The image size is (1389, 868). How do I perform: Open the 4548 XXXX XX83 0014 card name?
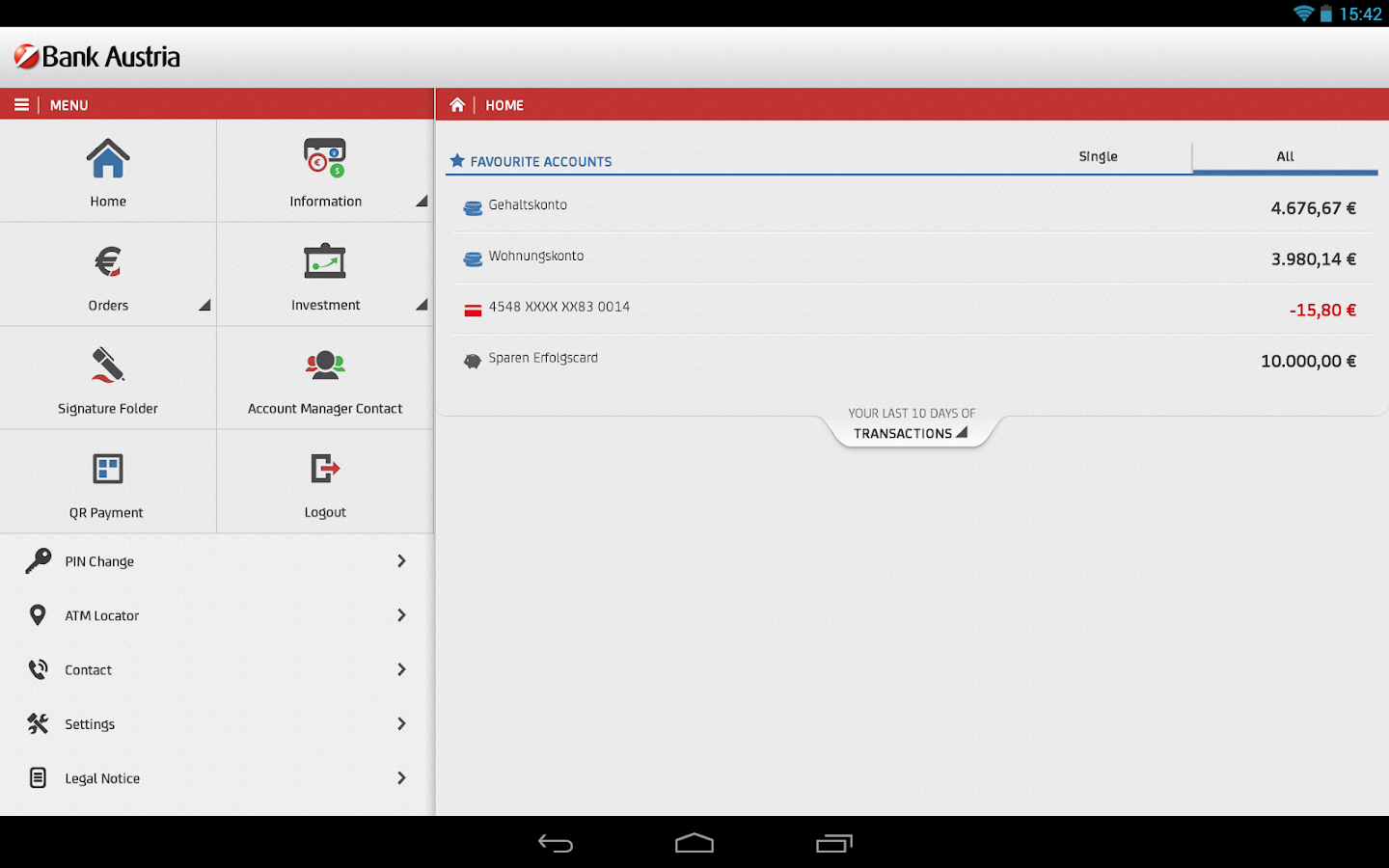coord(558,307)
